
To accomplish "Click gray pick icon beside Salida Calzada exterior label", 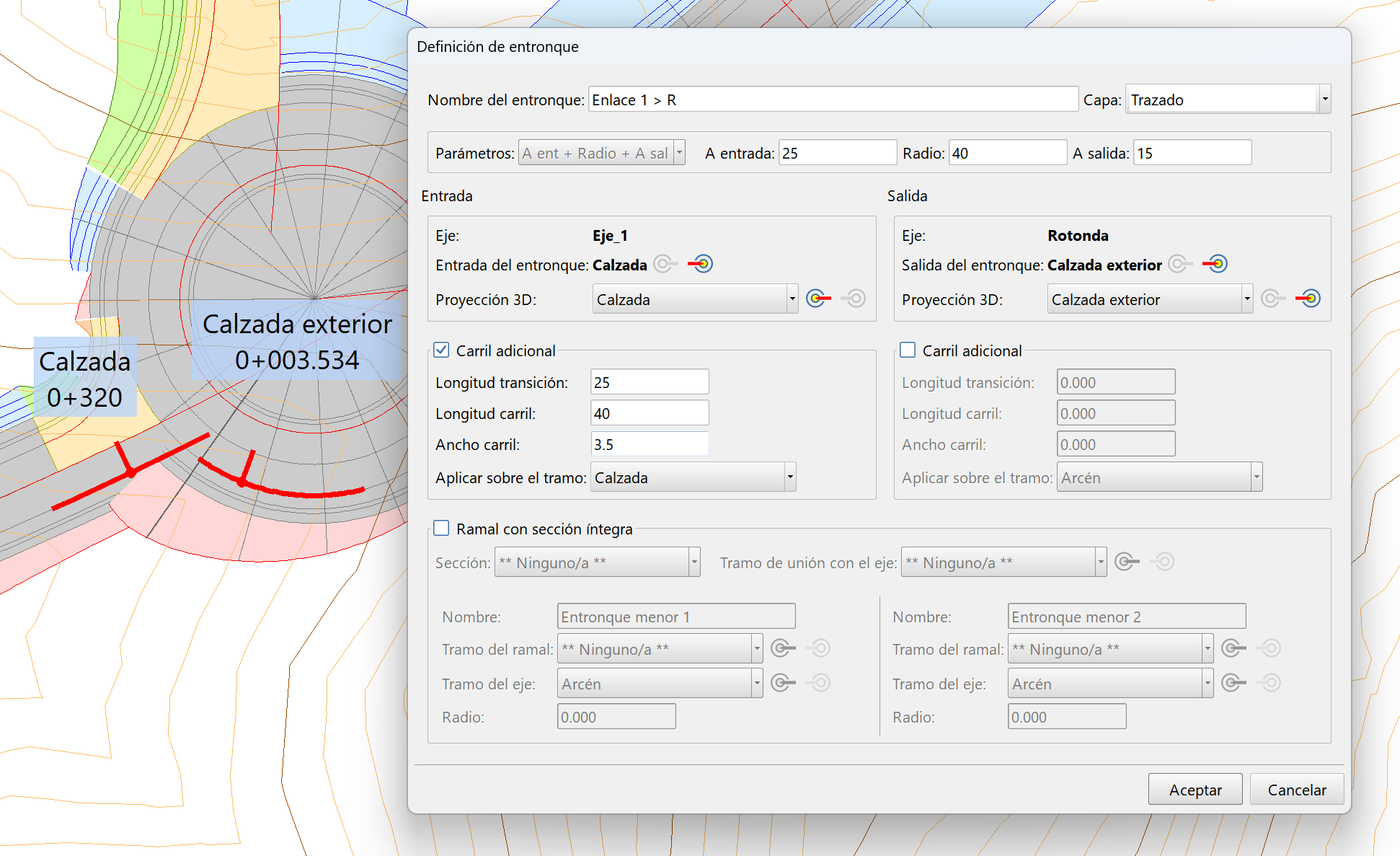I will (x=1180, y=264).
